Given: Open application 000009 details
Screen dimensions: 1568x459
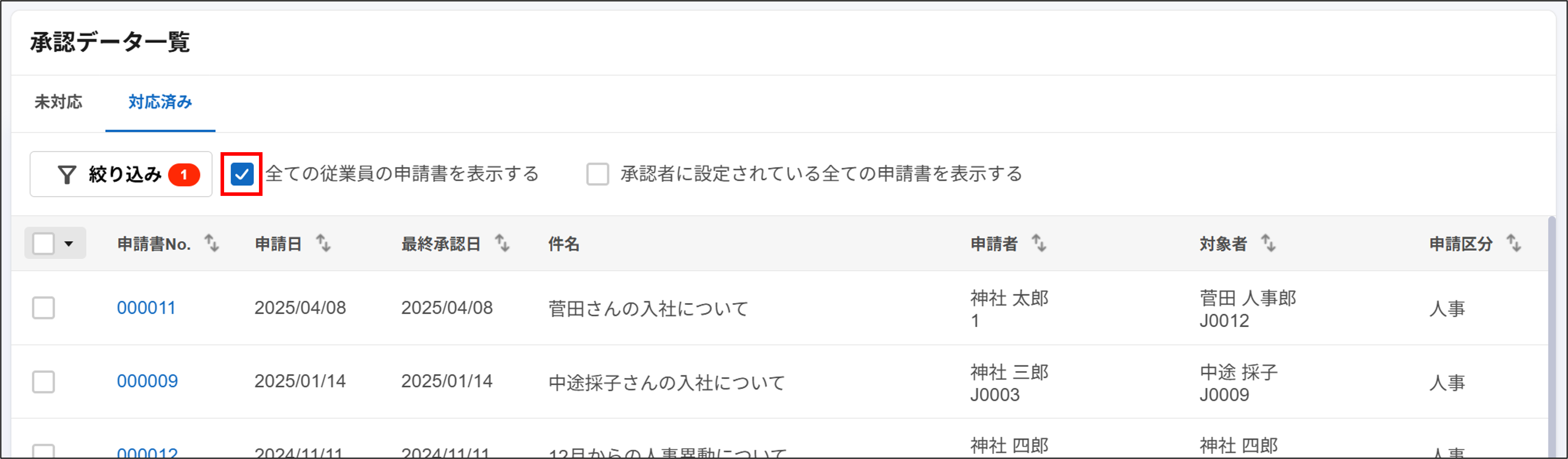Looking at the screenshot, I should [147, 382].
